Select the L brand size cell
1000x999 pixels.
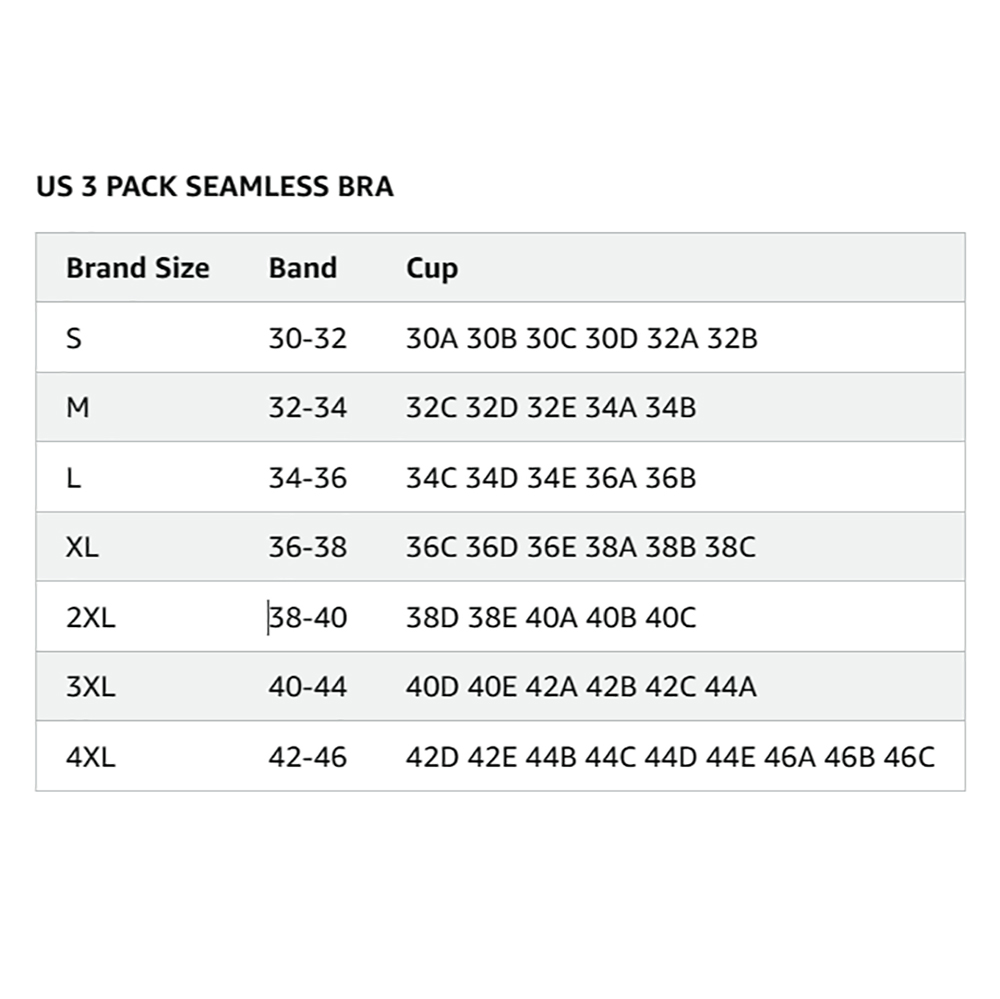tap(73, 478)
